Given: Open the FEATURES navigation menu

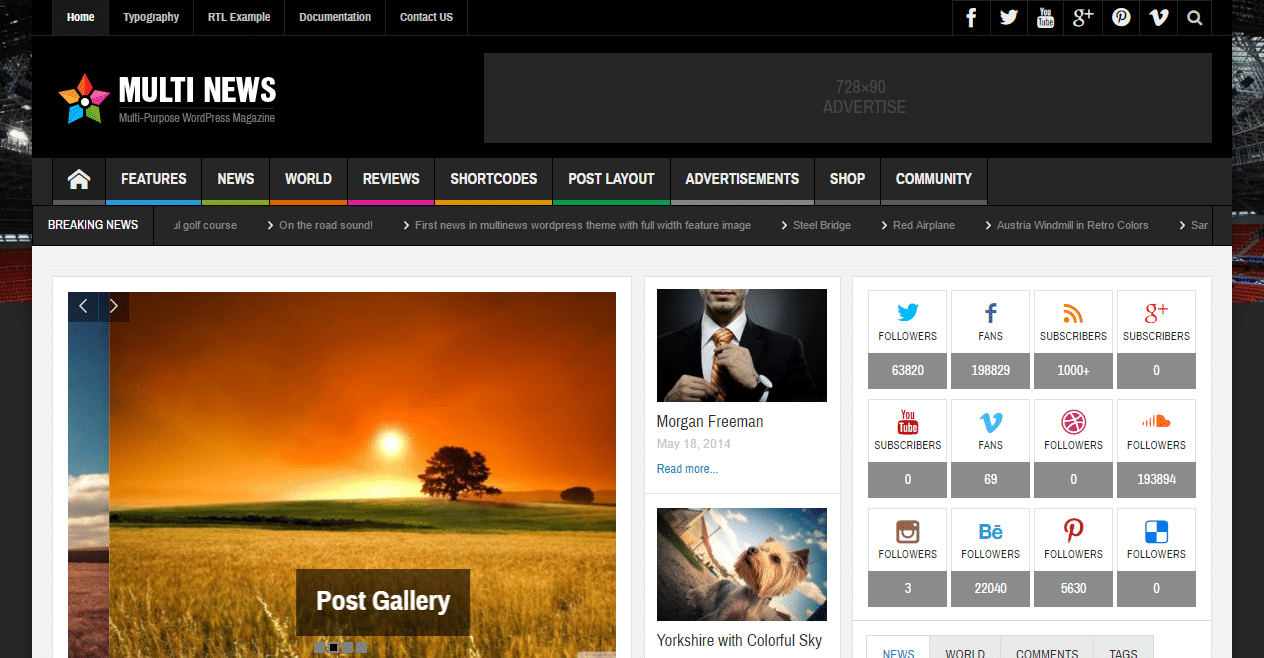Looking at the screenshot, I should pyautogui.click(x=154, y=180).
